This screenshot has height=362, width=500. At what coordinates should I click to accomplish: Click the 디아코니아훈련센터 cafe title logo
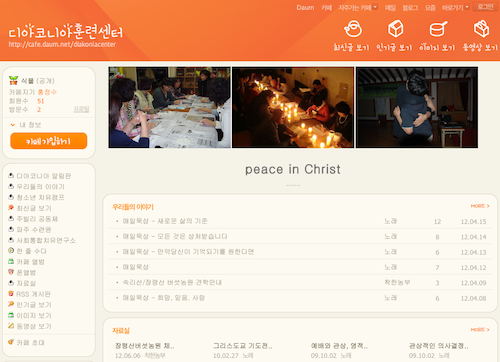pos(65,31)
